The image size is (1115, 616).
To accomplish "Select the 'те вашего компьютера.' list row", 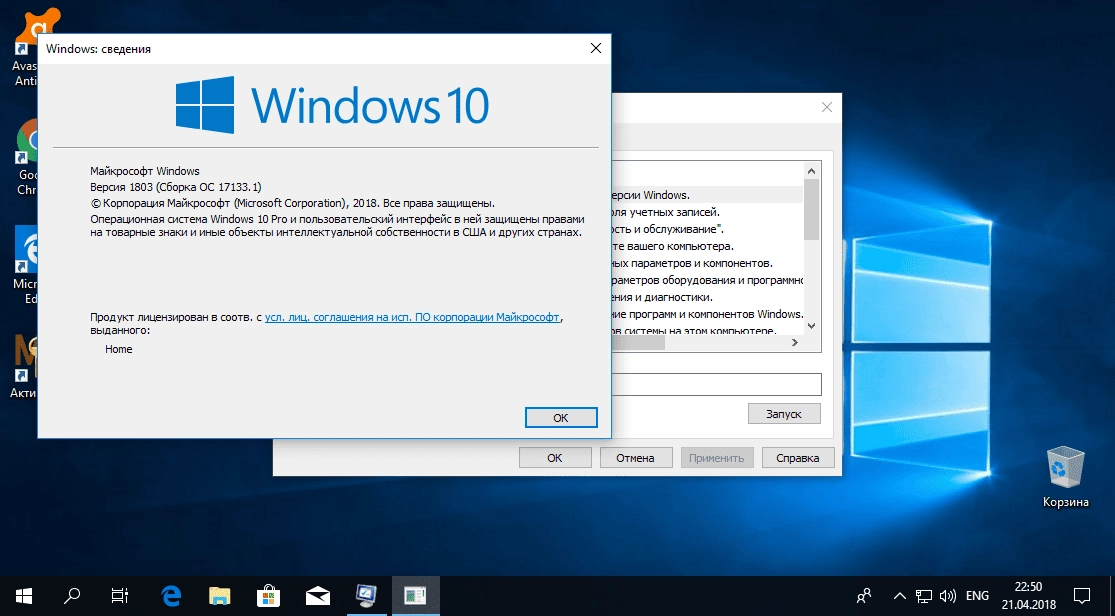I will 707,246.
